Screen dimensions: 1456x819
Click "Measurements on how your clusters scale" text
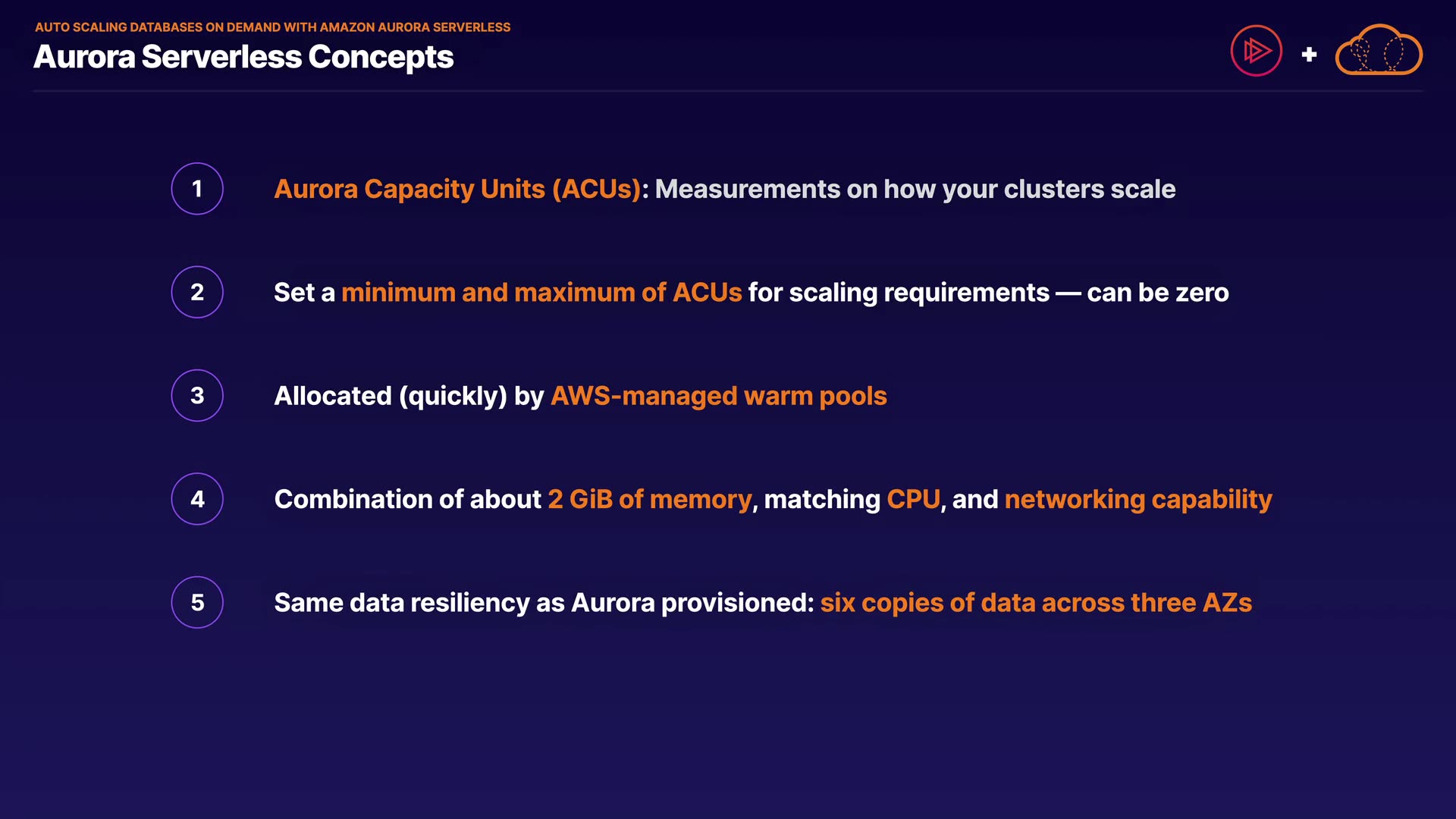click(915, 189)
